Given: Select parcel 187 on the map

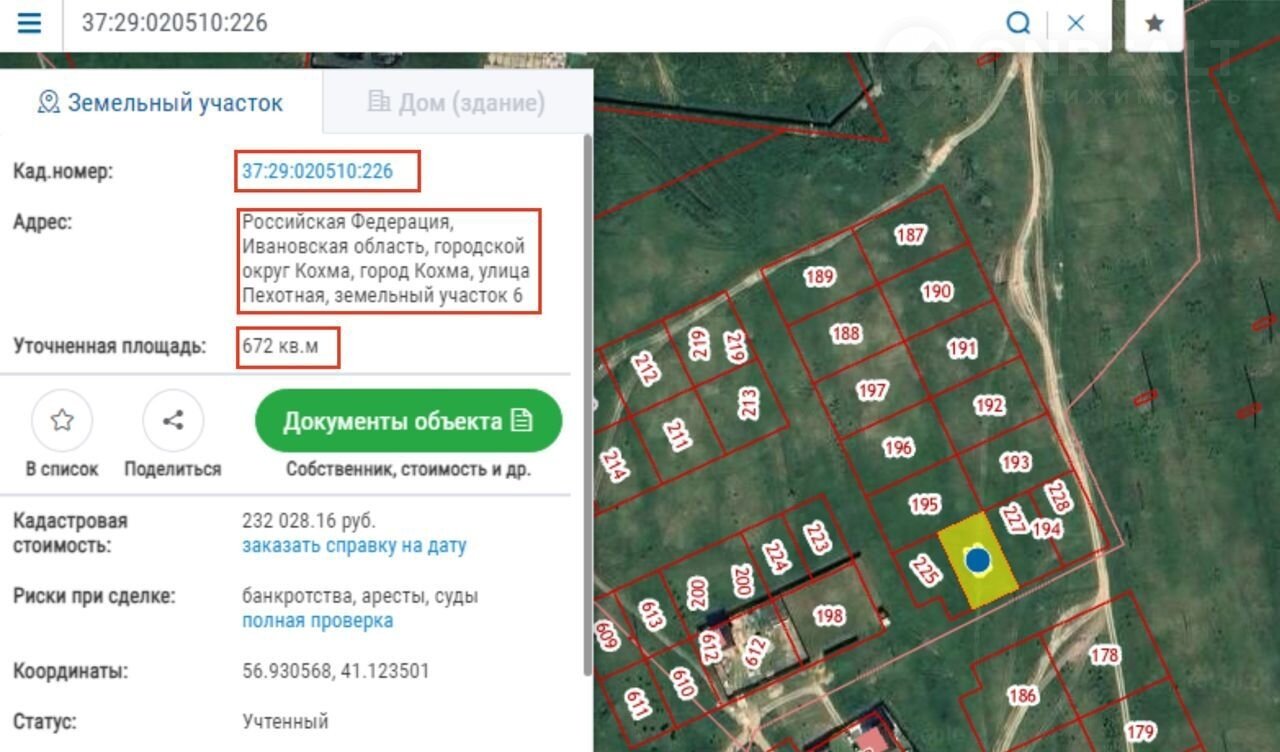Looking at the screenshot, I should pyautogui.click(x=910, y=235).
